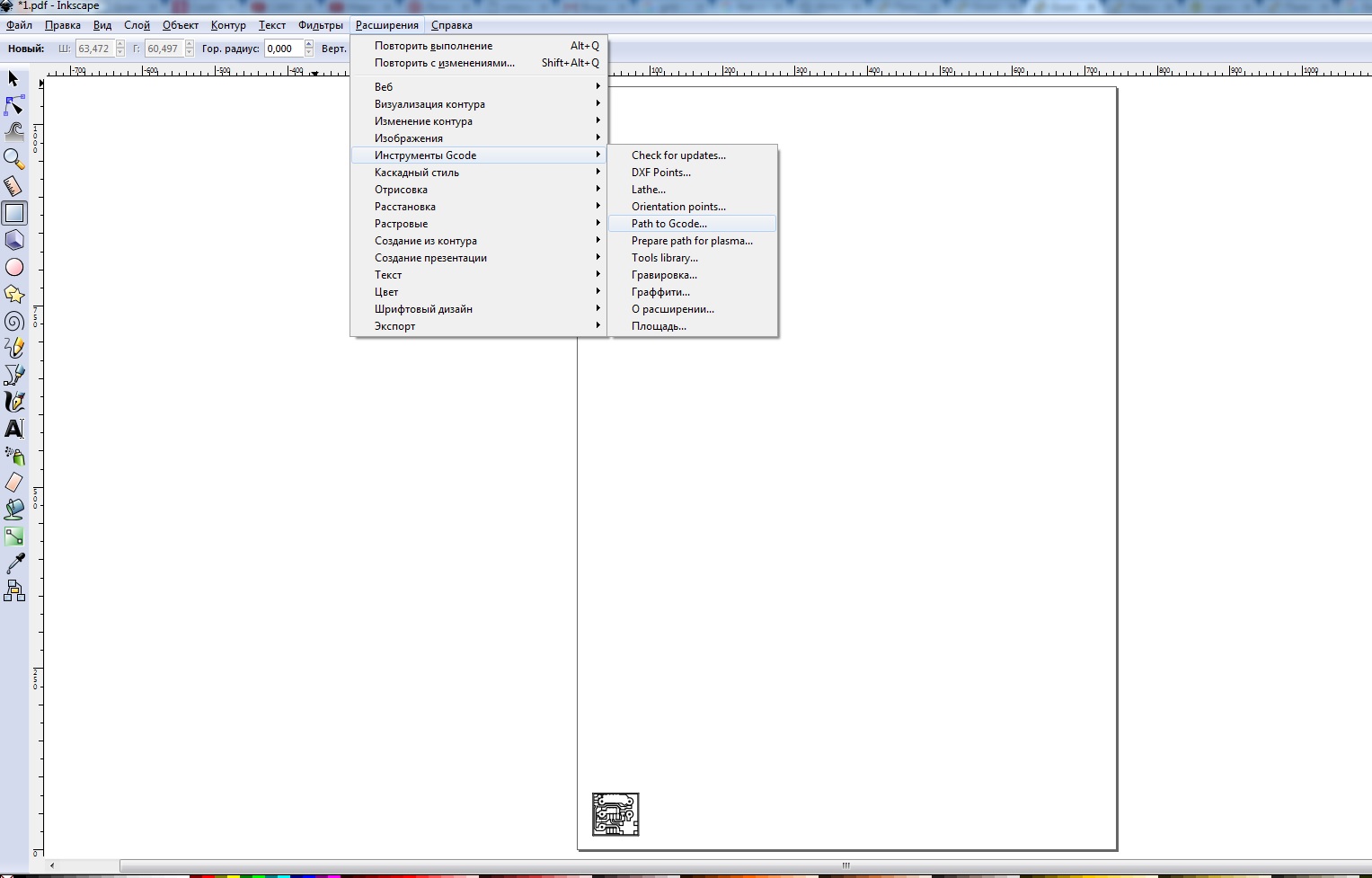
Task: Choose Гравировка…
Action: [693, 275]
